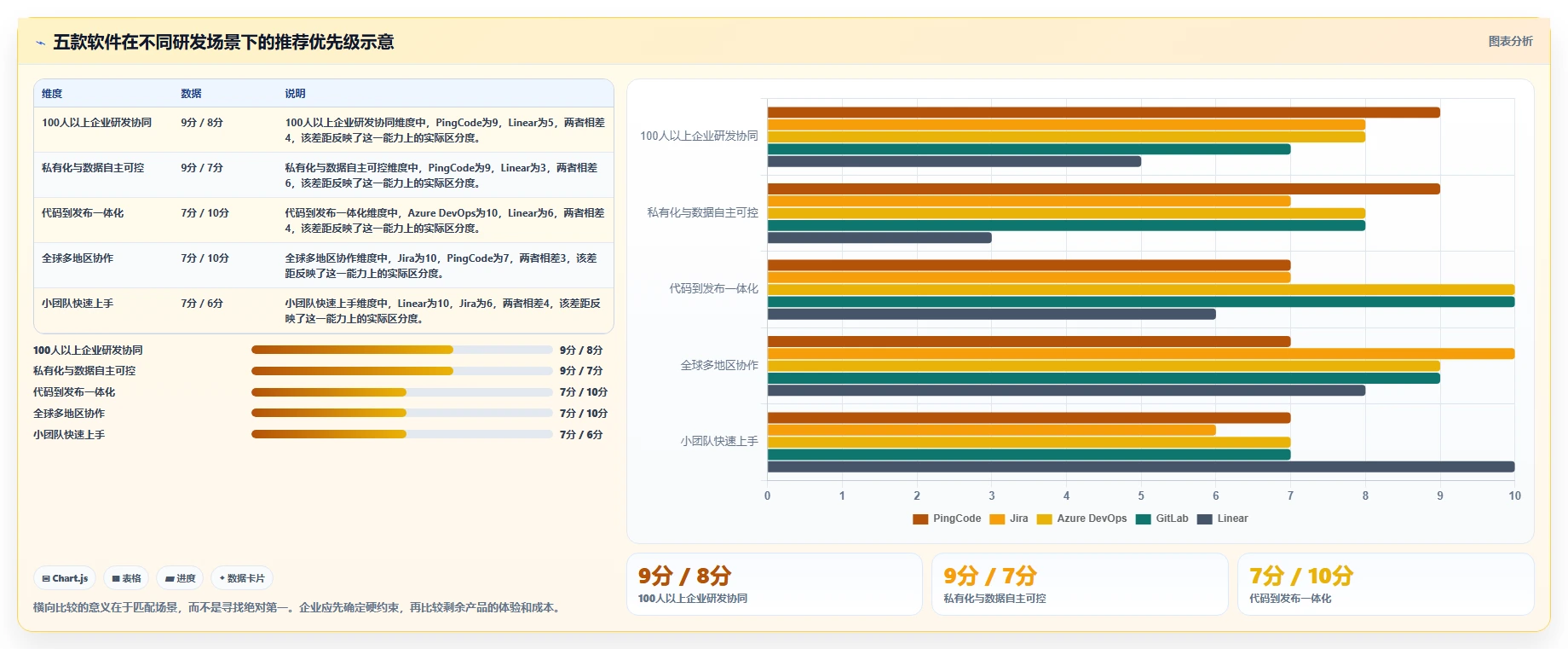Click the Azure DevOps bar in the 代码到发布一体化 group
The height and width of the screenshot is (649, 1568).
tap(1141, 290)
